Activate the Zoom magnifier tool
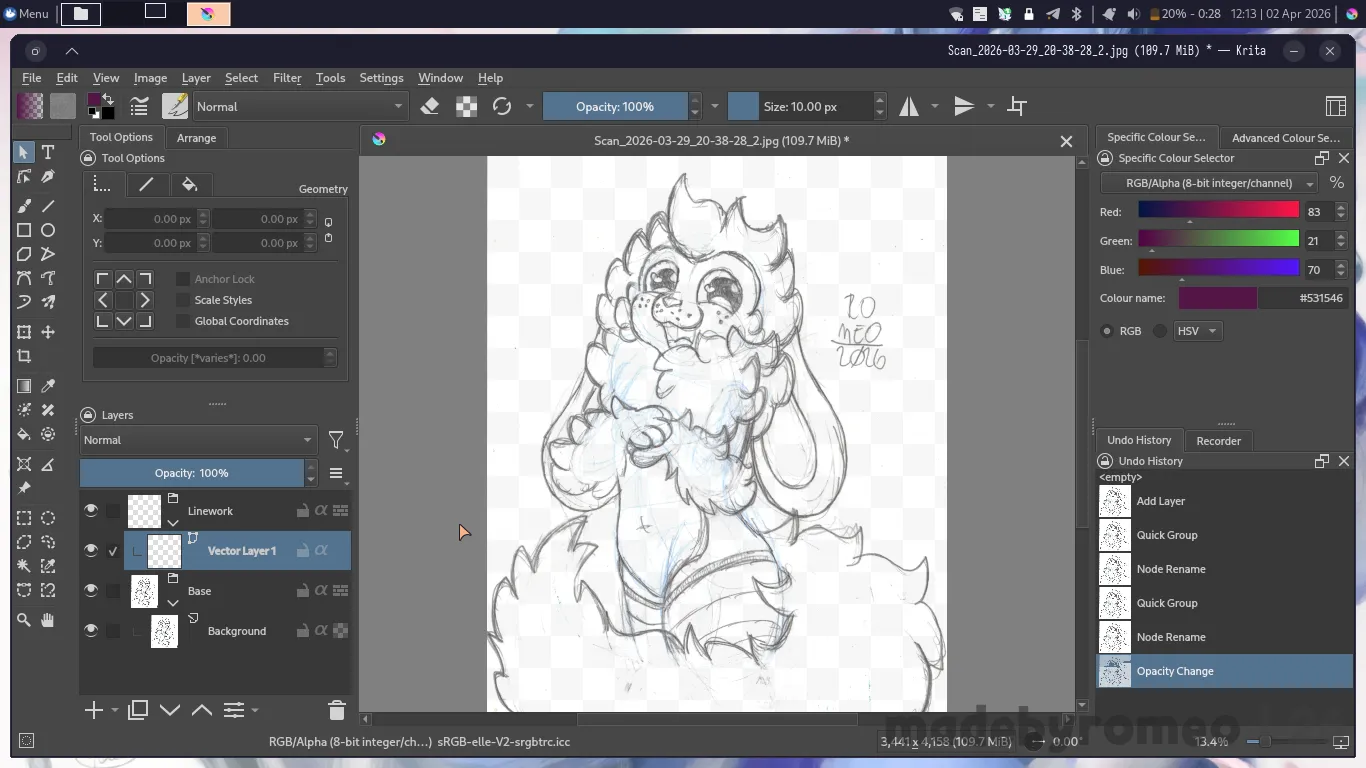This screenshot has height=768, width=1366. [24, 620]
